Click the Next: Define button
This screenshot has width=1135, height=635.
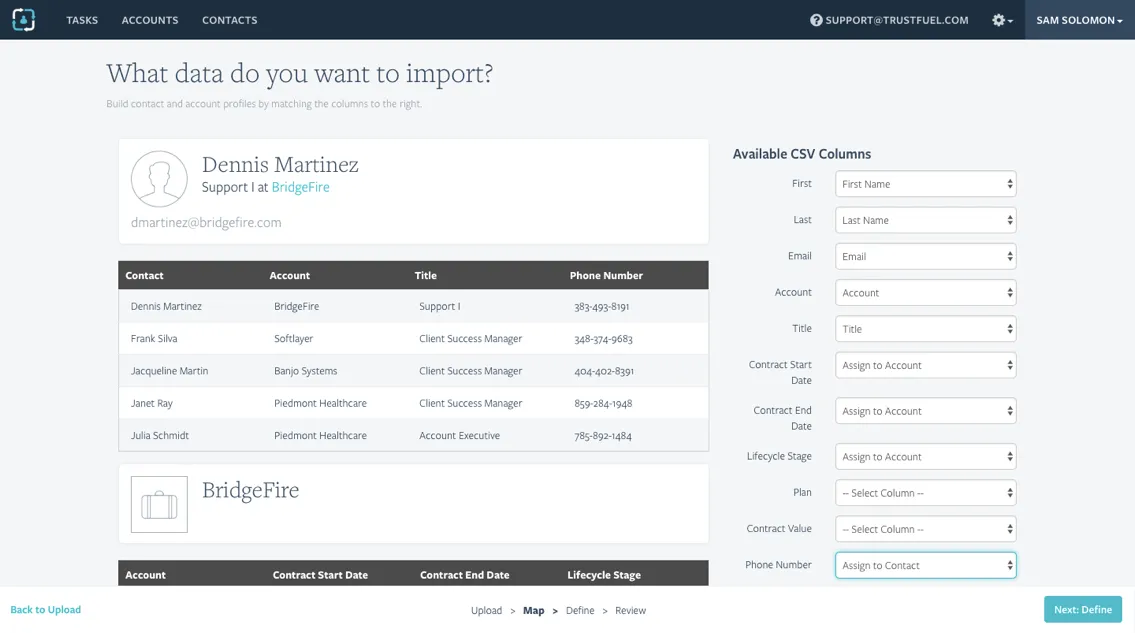(x=1082, y=609)
